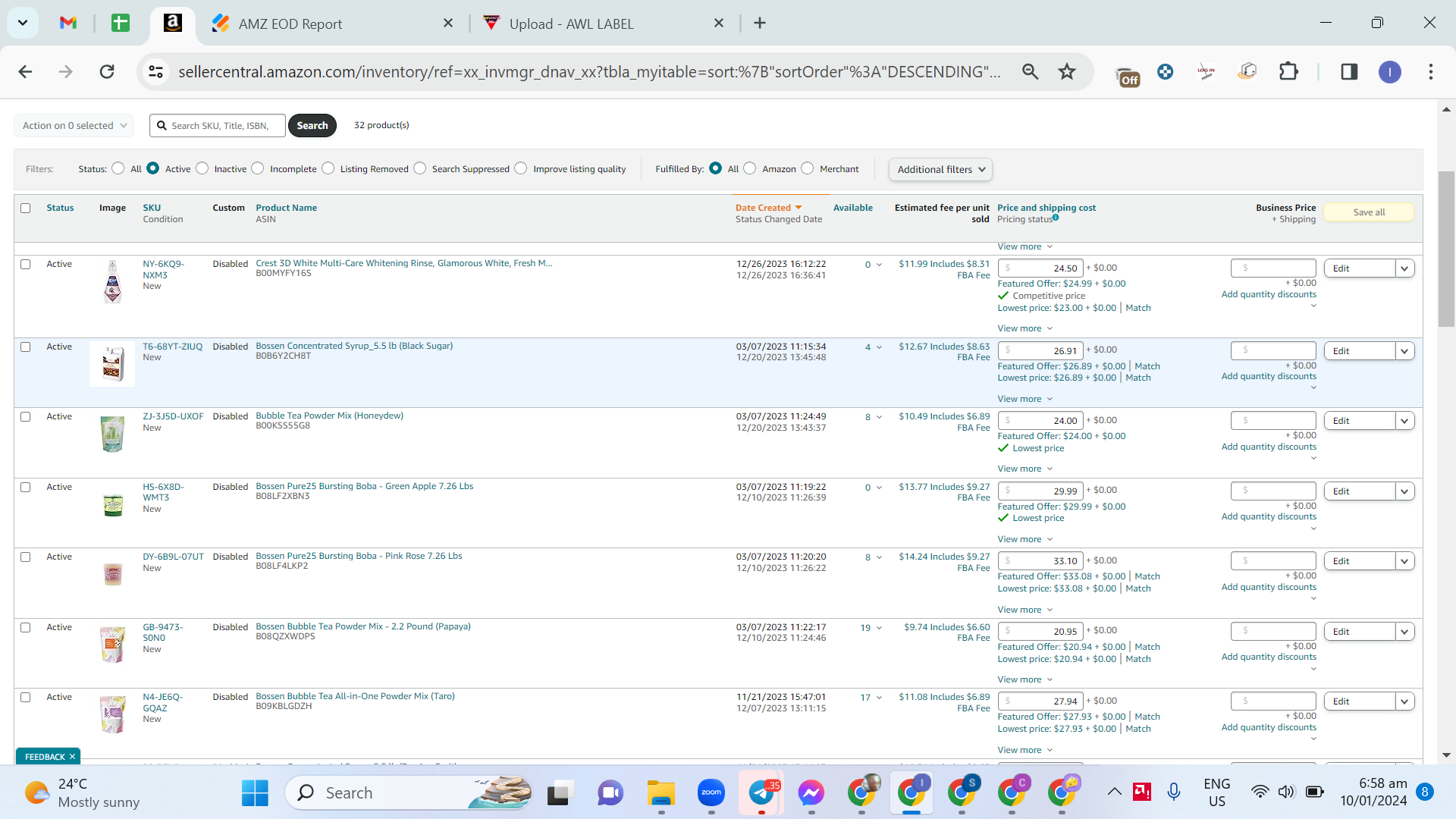
Task: Open File Explorer from the taskbar
Action: [x=661, y=792]
